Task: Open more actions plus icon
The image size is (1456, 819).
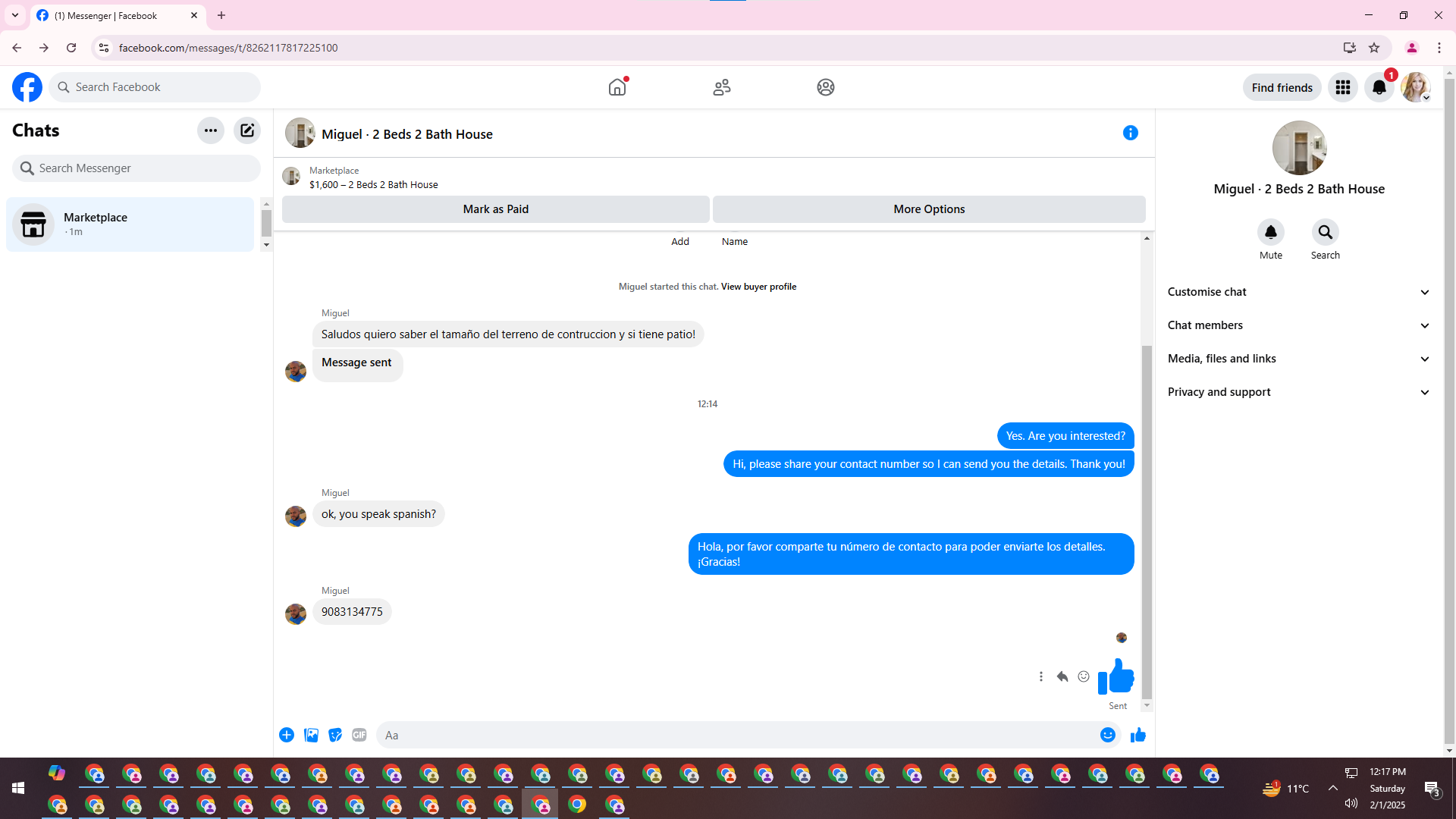Action: [x=287, y=735]
